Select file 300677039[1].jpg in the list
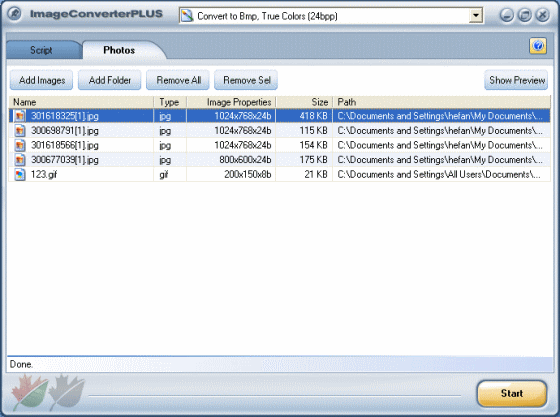 (280, 160)
